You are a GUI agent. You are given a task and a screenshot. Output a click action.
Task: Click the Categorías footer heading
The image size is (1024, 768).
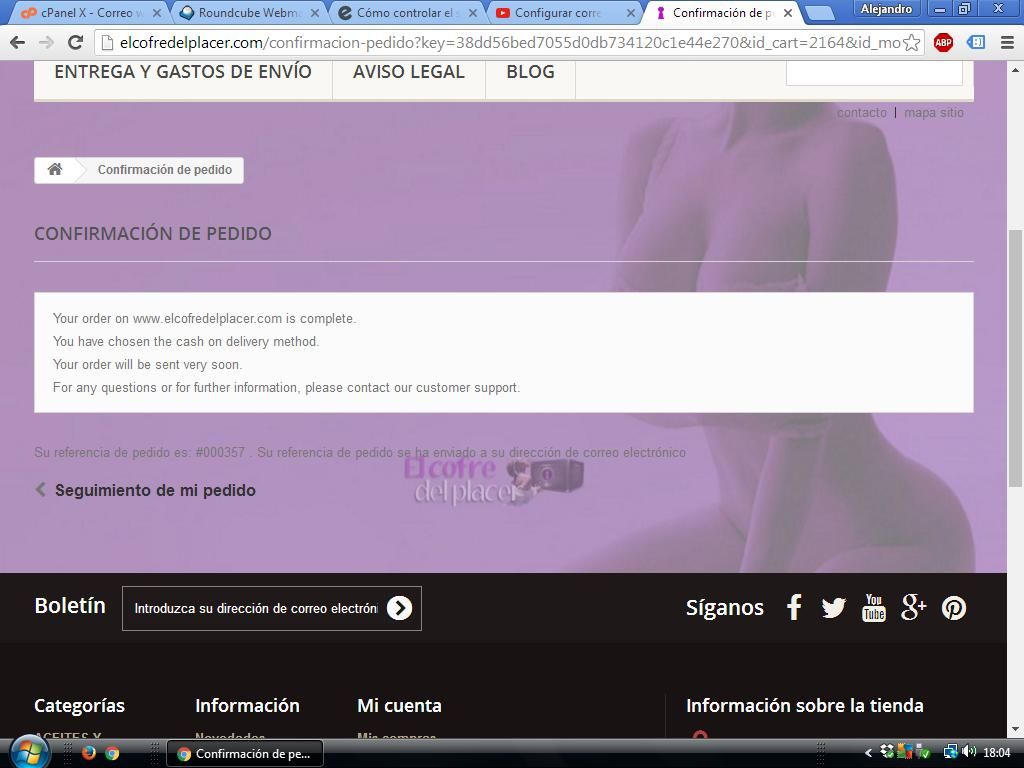(80, 705)
